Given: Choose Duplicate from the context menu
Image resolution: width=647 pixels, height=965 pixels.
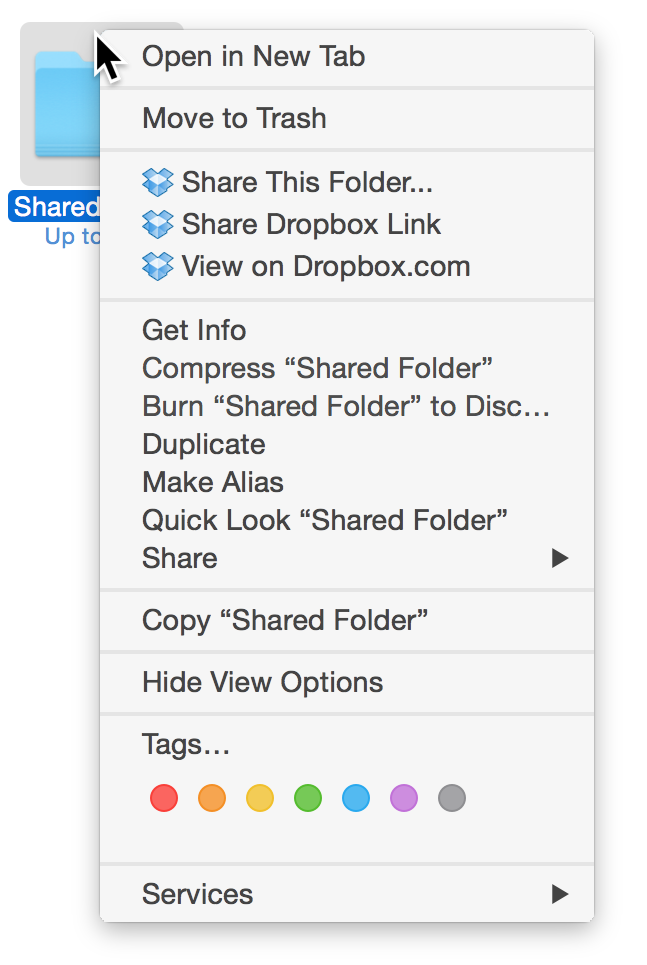Looking at the screenshot, I should click(x=204, y=444).
